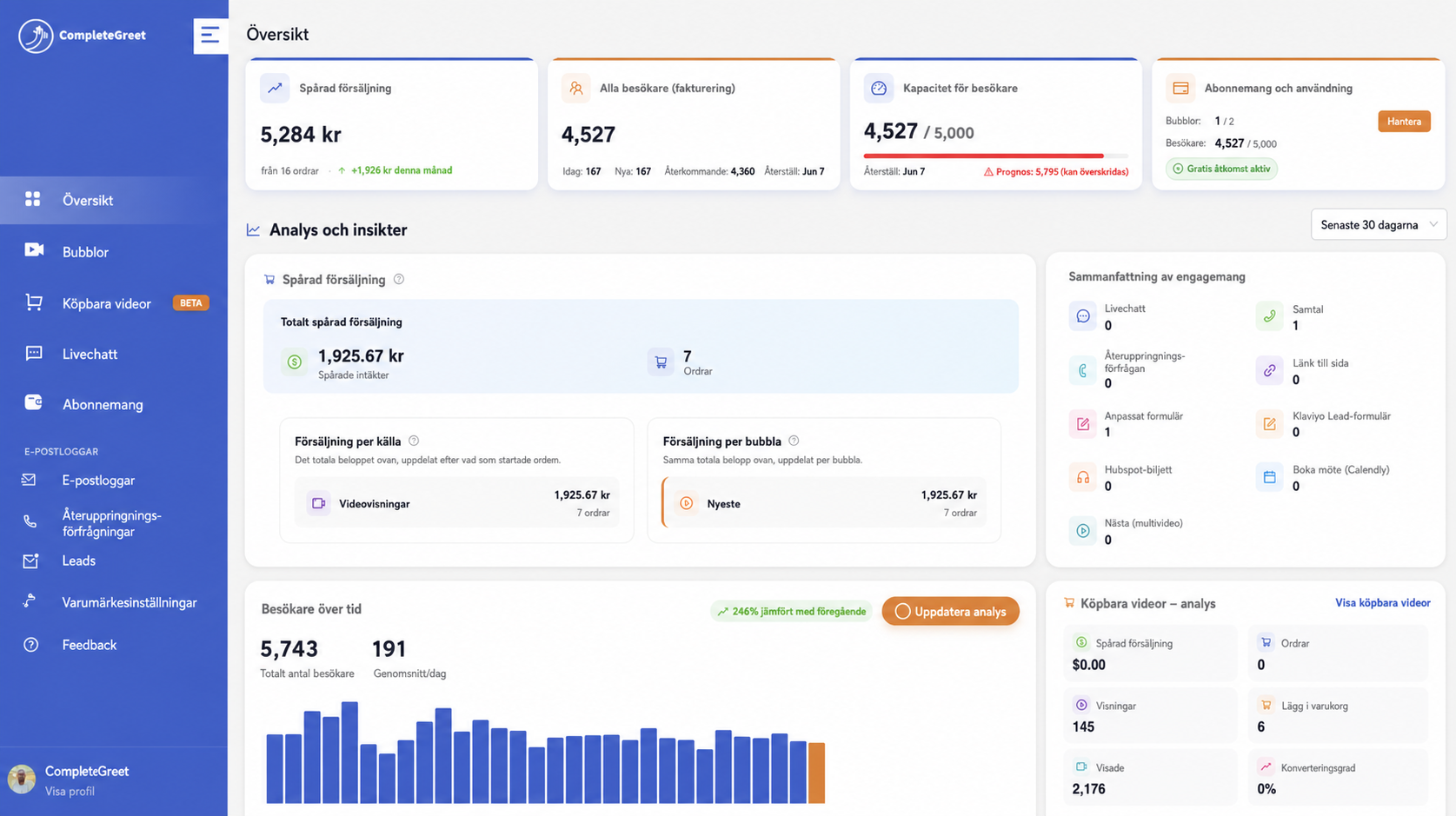The image size is (1456, 816).
Task: Click the Hantera subscription button
Action: pos(1404,122)
